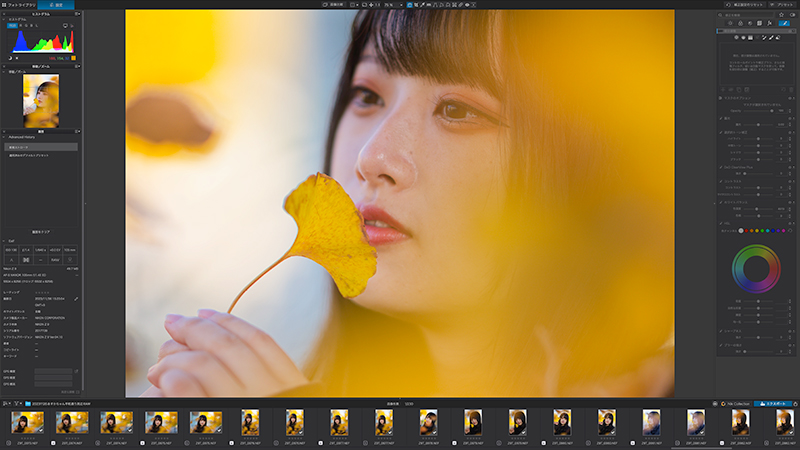Open the Photo Library tab
800x450 pixels.
[18, 5]
